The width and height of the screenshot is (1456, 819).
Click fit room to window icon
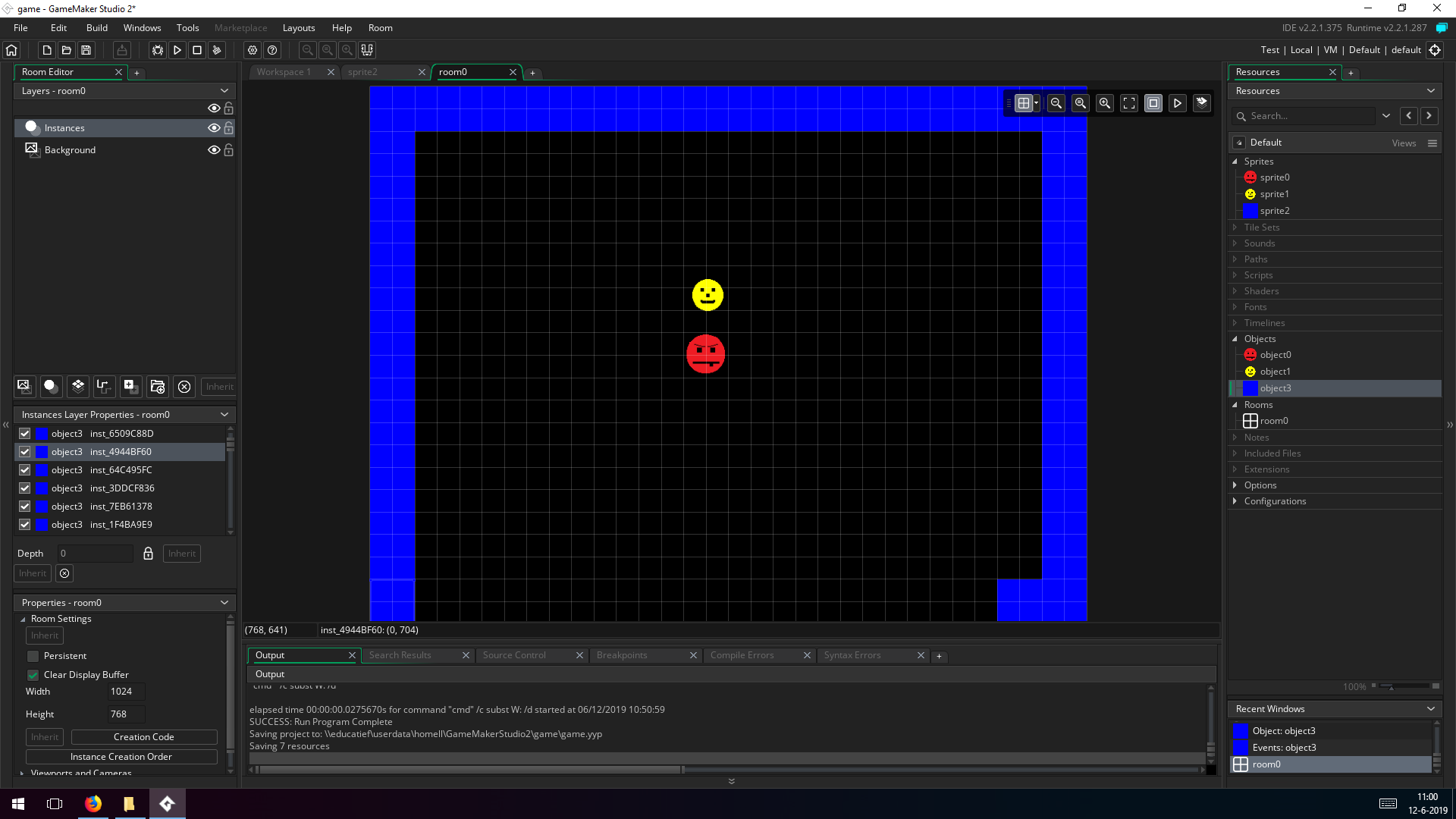[x=1129, y=103]
